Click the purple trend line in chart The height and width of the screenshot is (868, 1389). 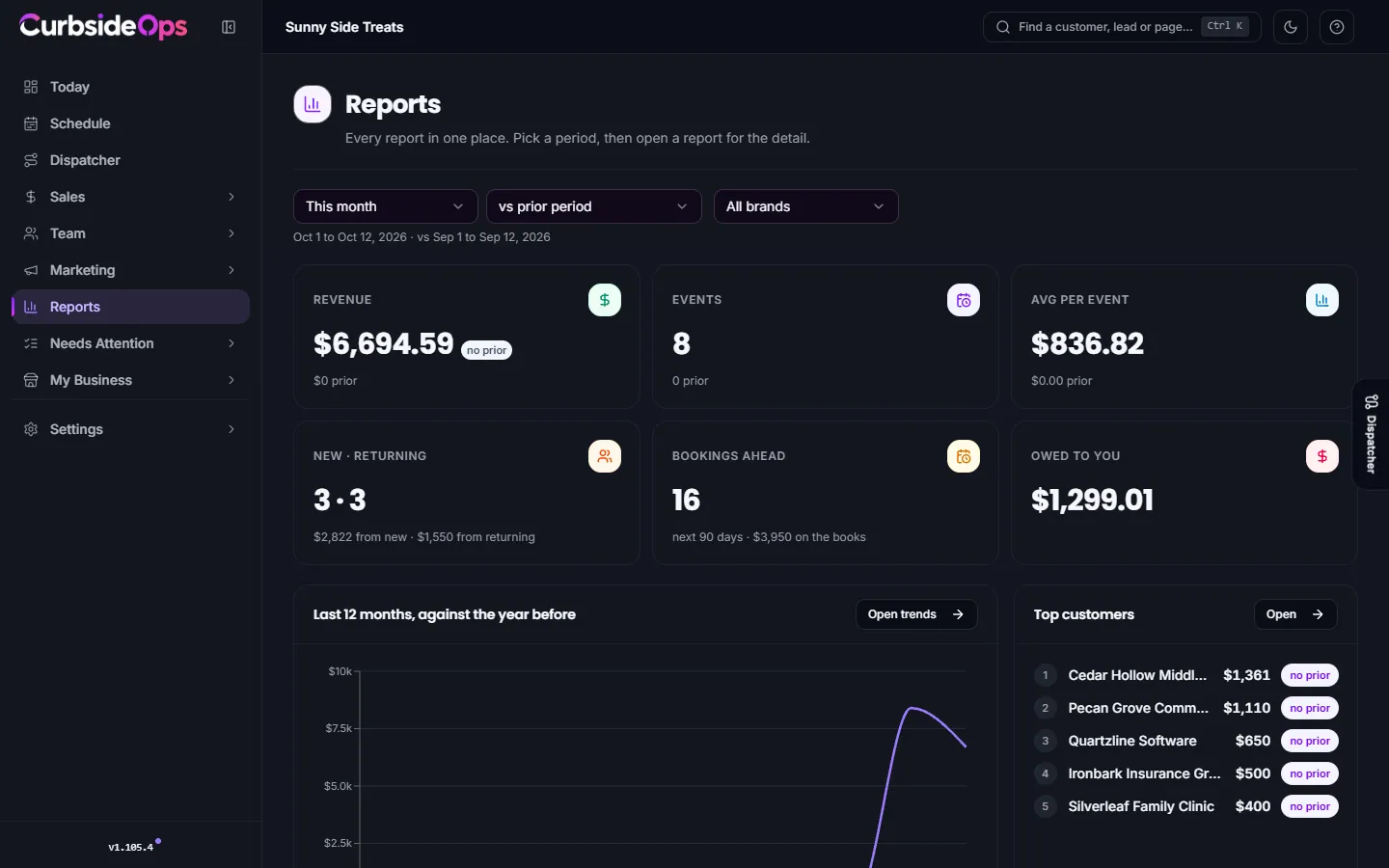tap(912, 710)
